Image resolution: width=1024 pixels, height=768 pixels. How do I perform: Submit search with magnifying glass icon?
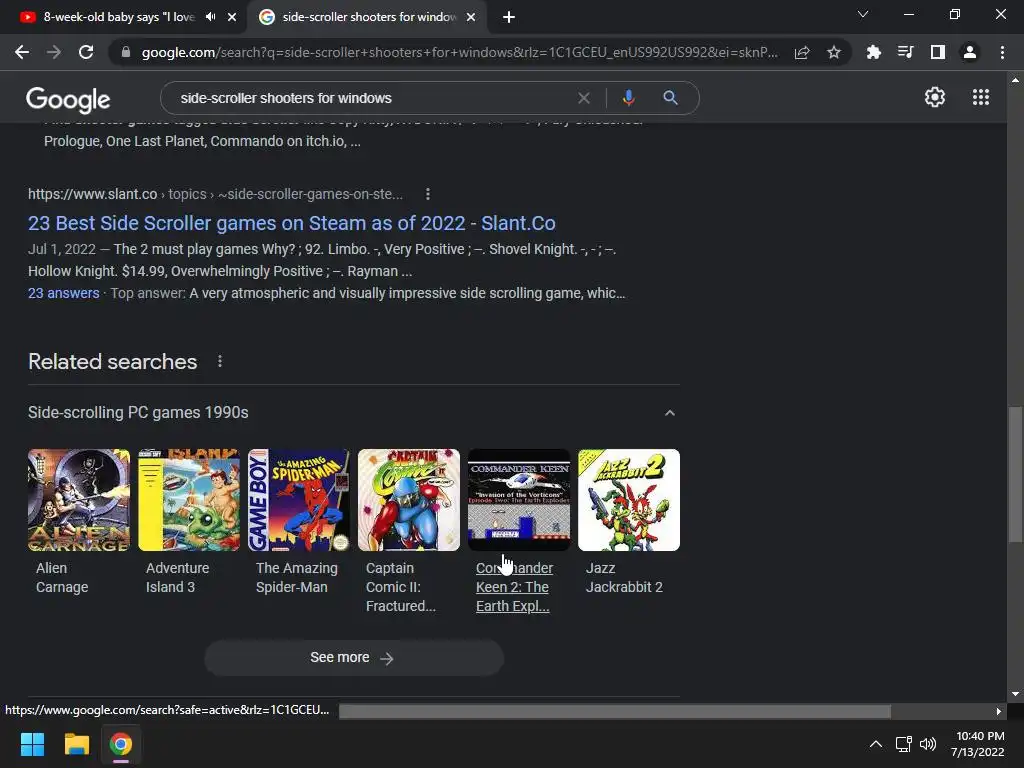coord(670,98)
